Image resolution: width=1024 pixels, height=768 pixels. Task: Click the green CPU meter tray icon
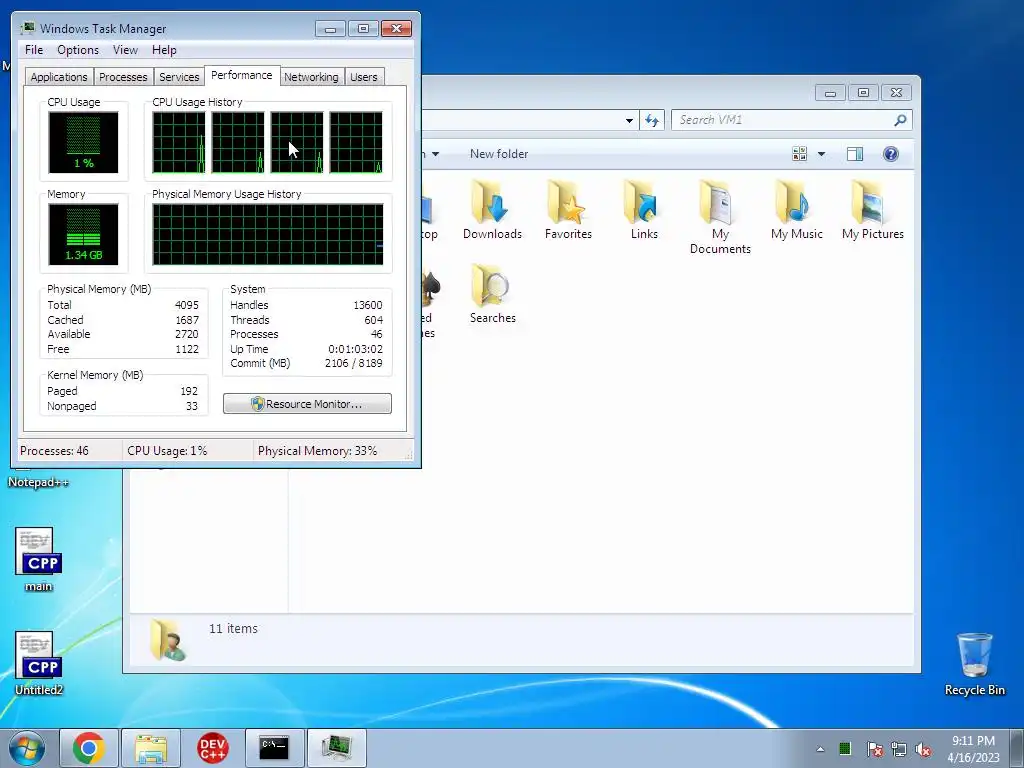[844, 748]
